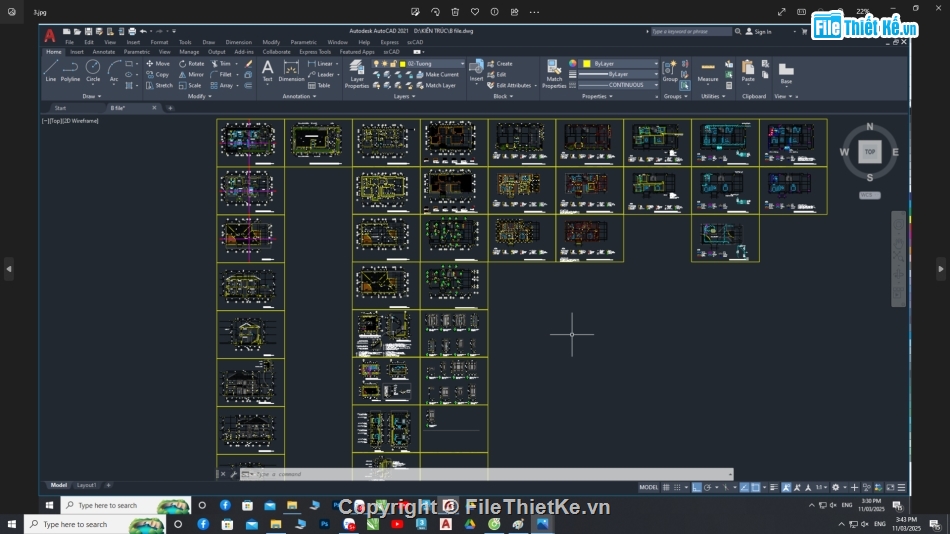Click Edit Attributes button
The width and height of the screenshot is (950, 534).
[509, 85]
